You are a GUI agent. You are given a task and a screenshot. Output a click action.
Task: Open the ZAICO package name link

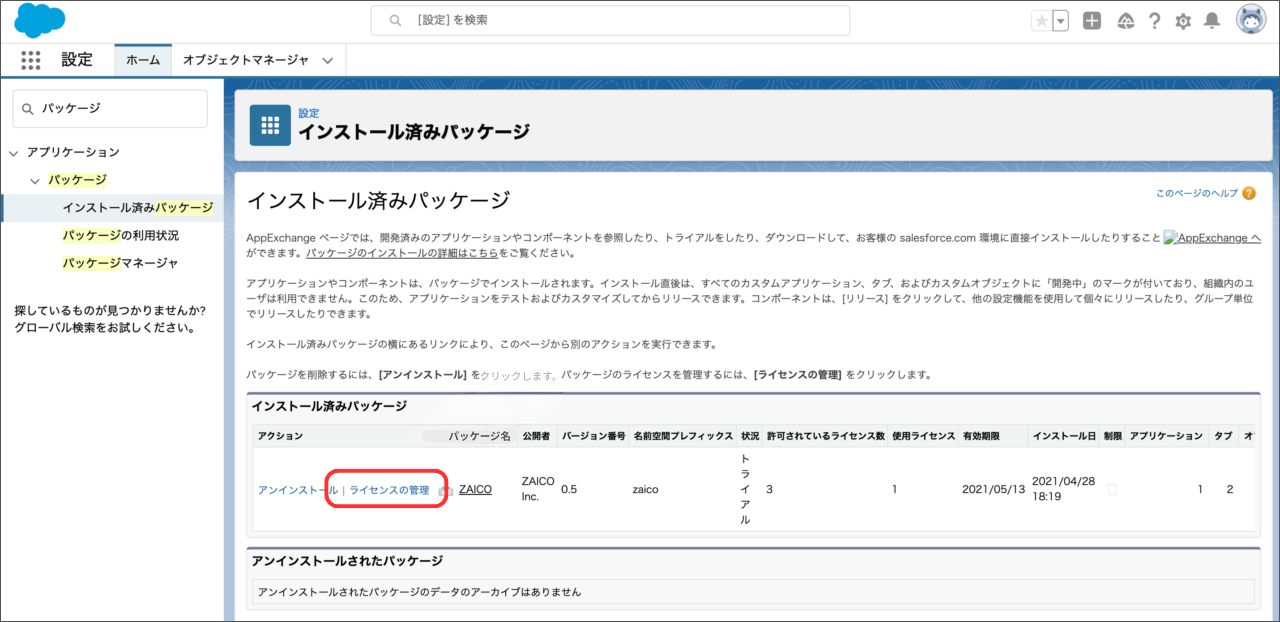pos(475,490)
